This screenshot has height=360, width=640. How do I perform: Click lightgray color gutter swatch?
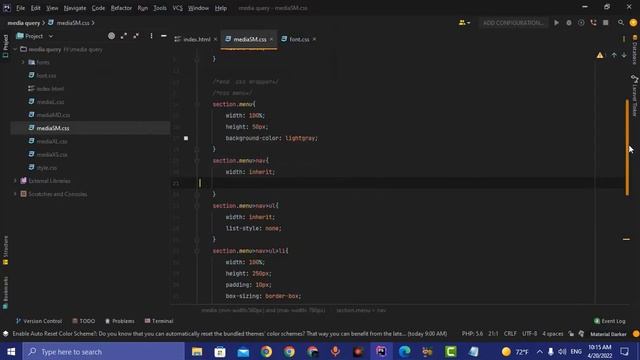pyautogui.click(x=186, y=138)
